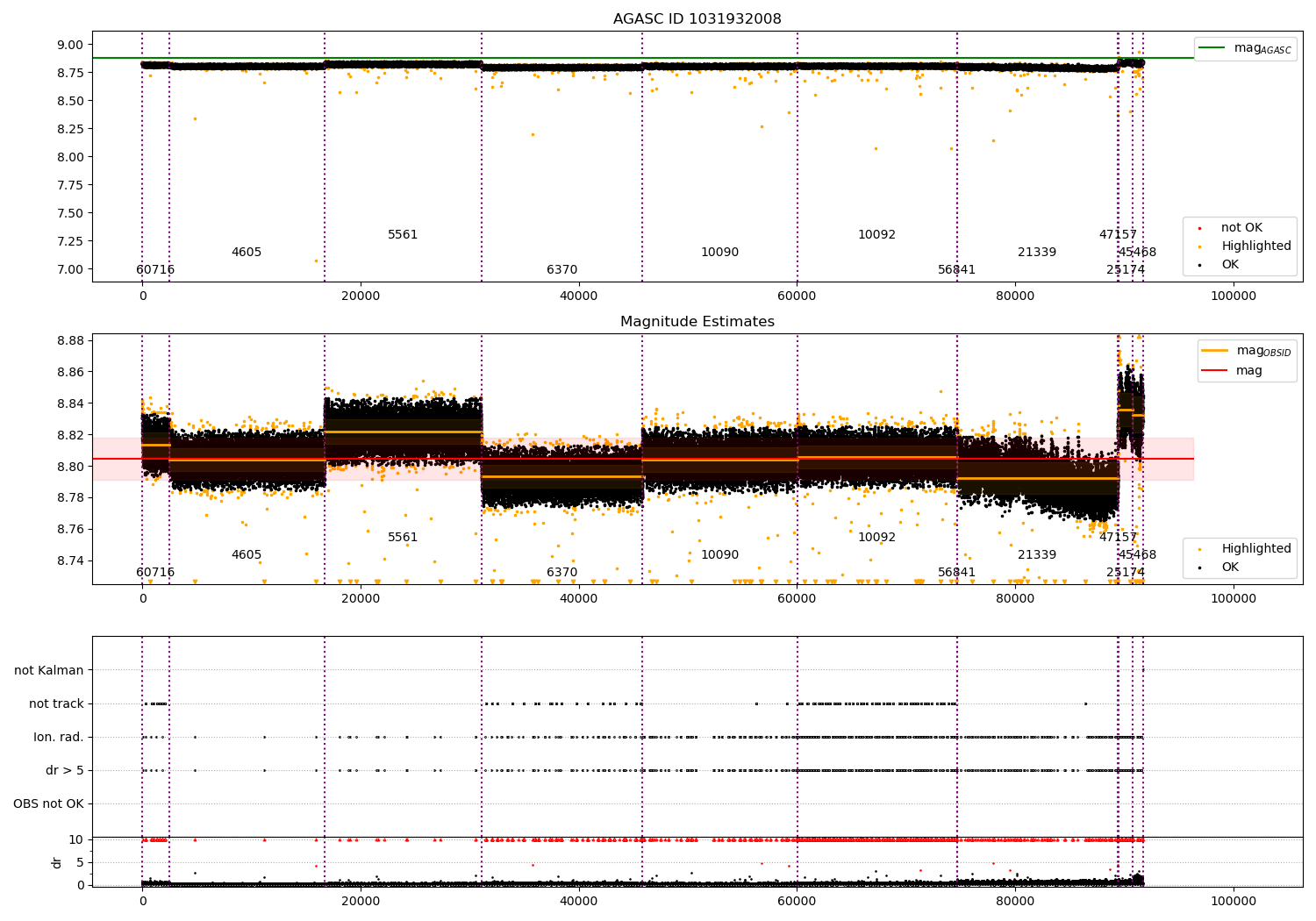Screen dimensions: 1316x921
Task: Click the 'OBS not OK' axis label
Action: [x=48, y=803]
